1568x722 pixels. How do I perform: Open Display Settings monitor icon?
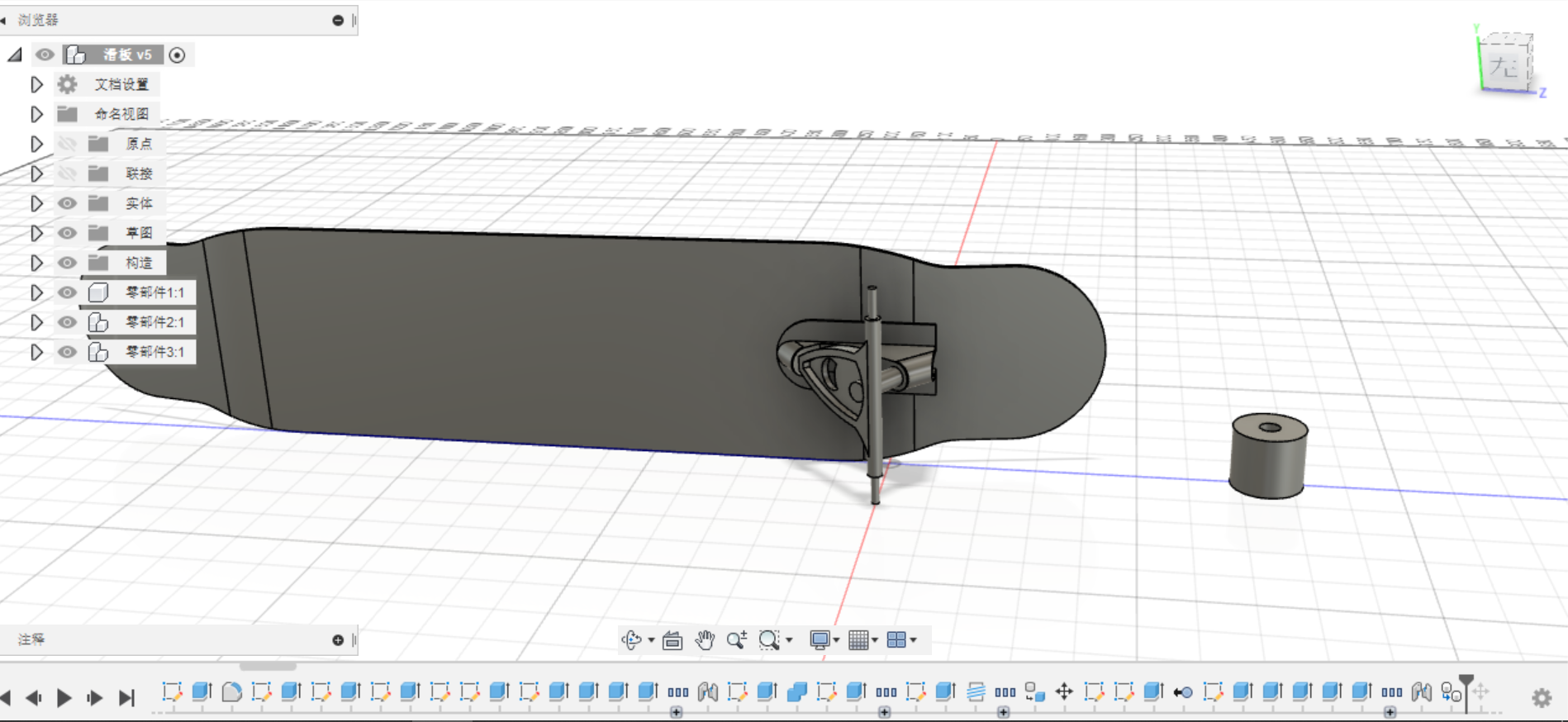tap(820, 640)
